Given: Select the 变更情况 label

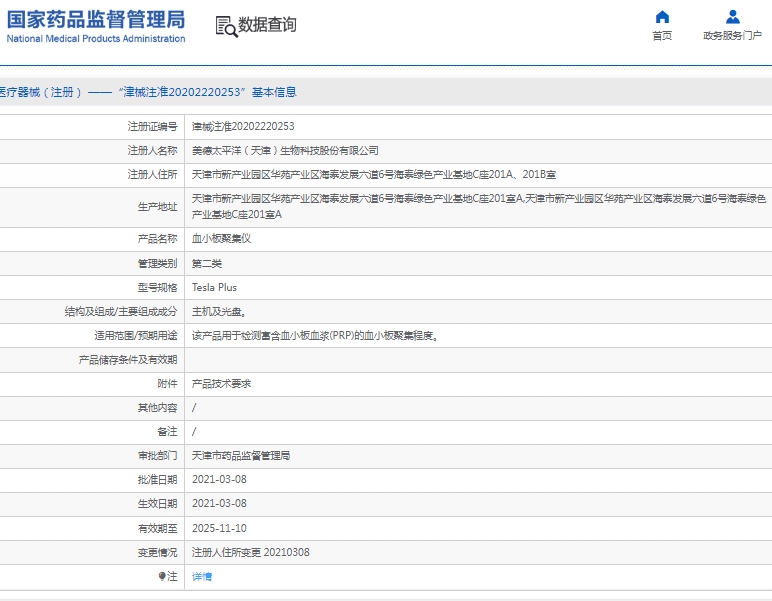Looking at the screenshot, I should [158, 552].
